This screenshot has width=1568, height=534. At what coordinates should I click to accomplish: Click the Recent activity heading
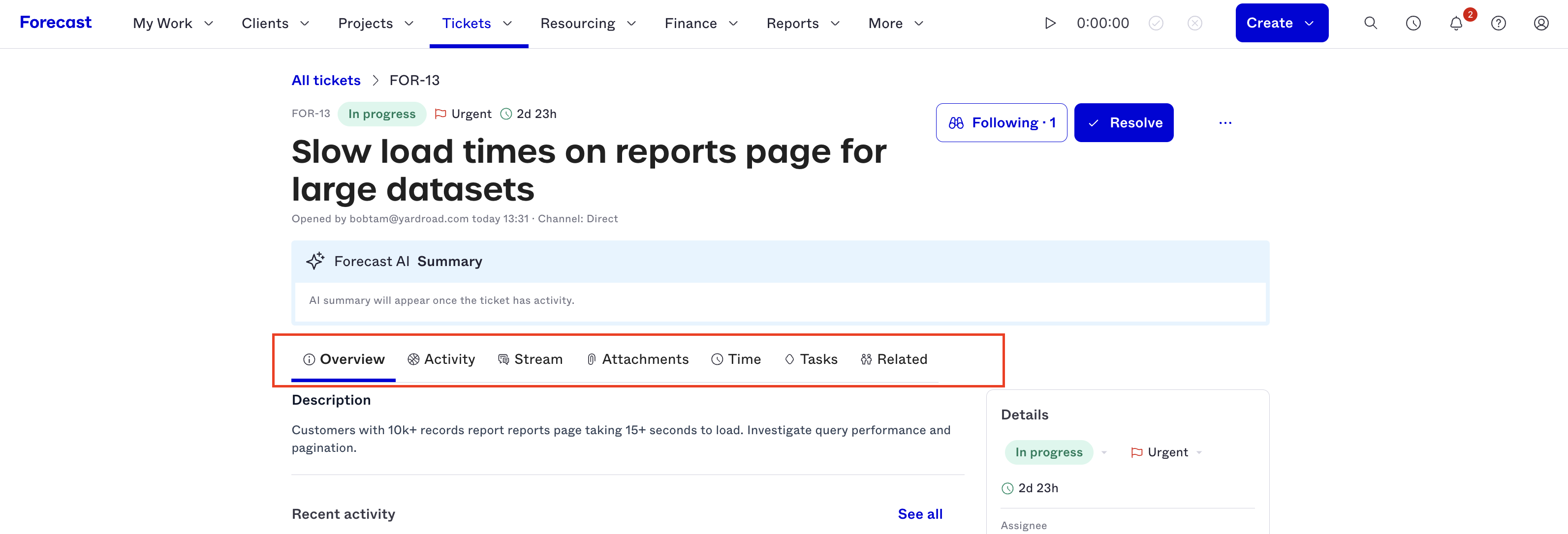pos(344,514)
